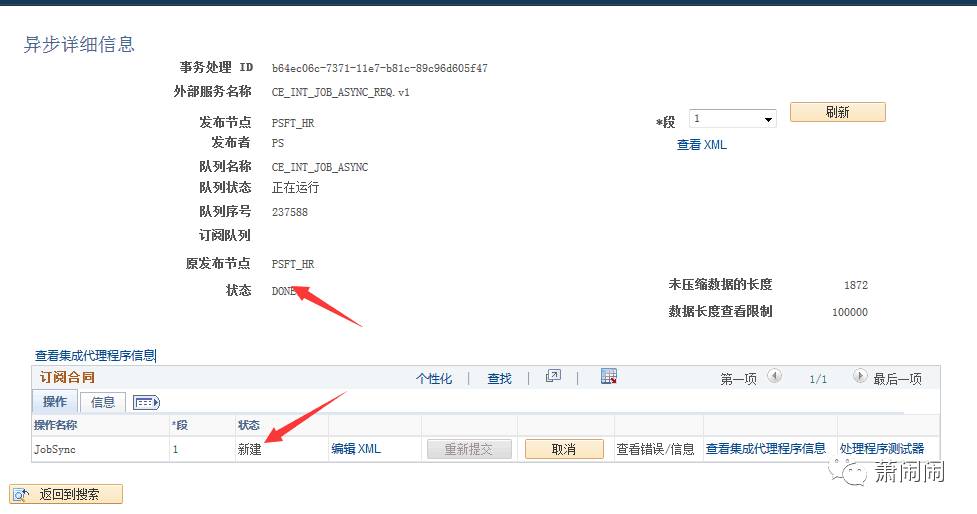Screen dimensions: 977x514
Task: Show all columns tab icon
Action: [146, 402]
